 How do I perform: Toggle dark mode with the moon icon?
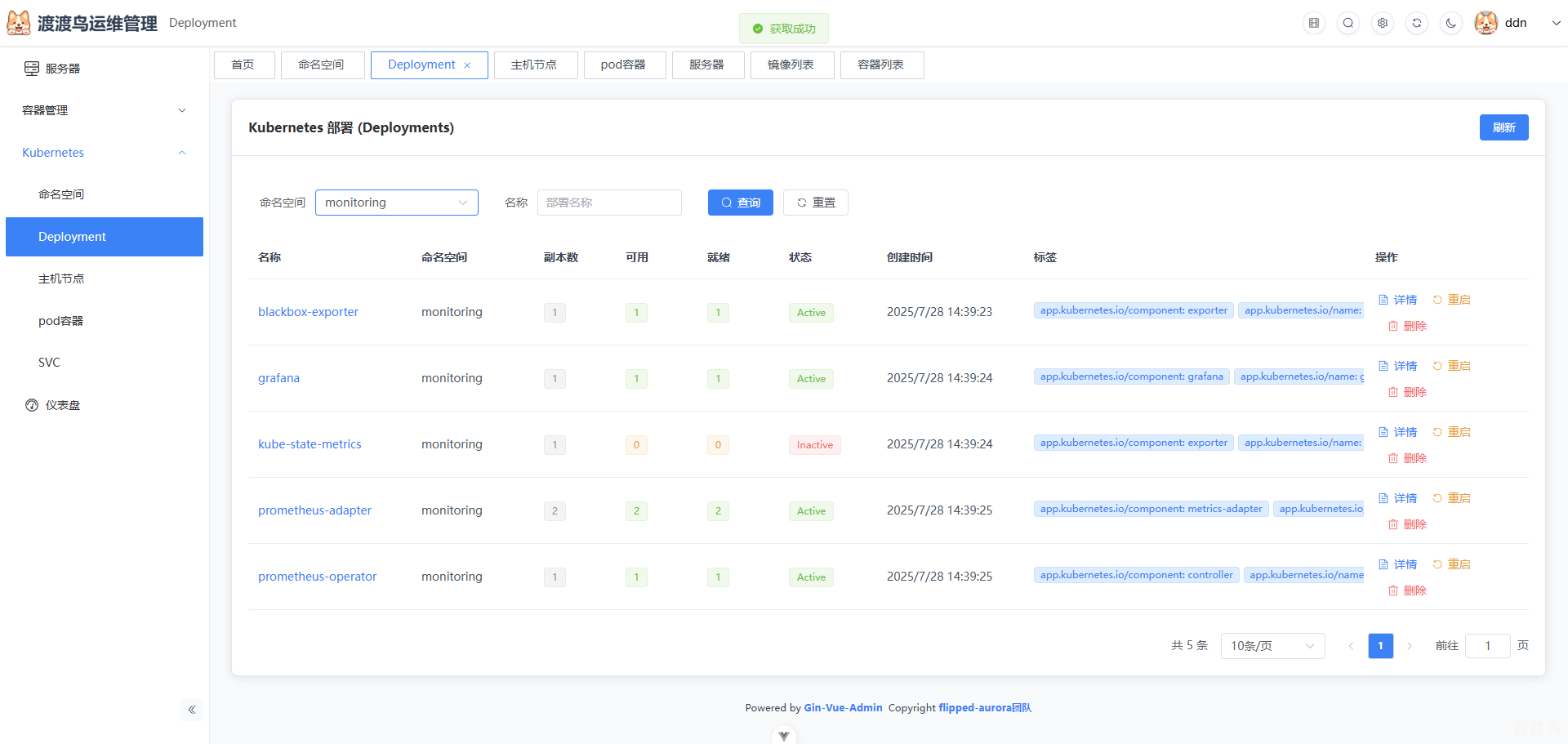pyautogui.click(x=1451, y=23)
